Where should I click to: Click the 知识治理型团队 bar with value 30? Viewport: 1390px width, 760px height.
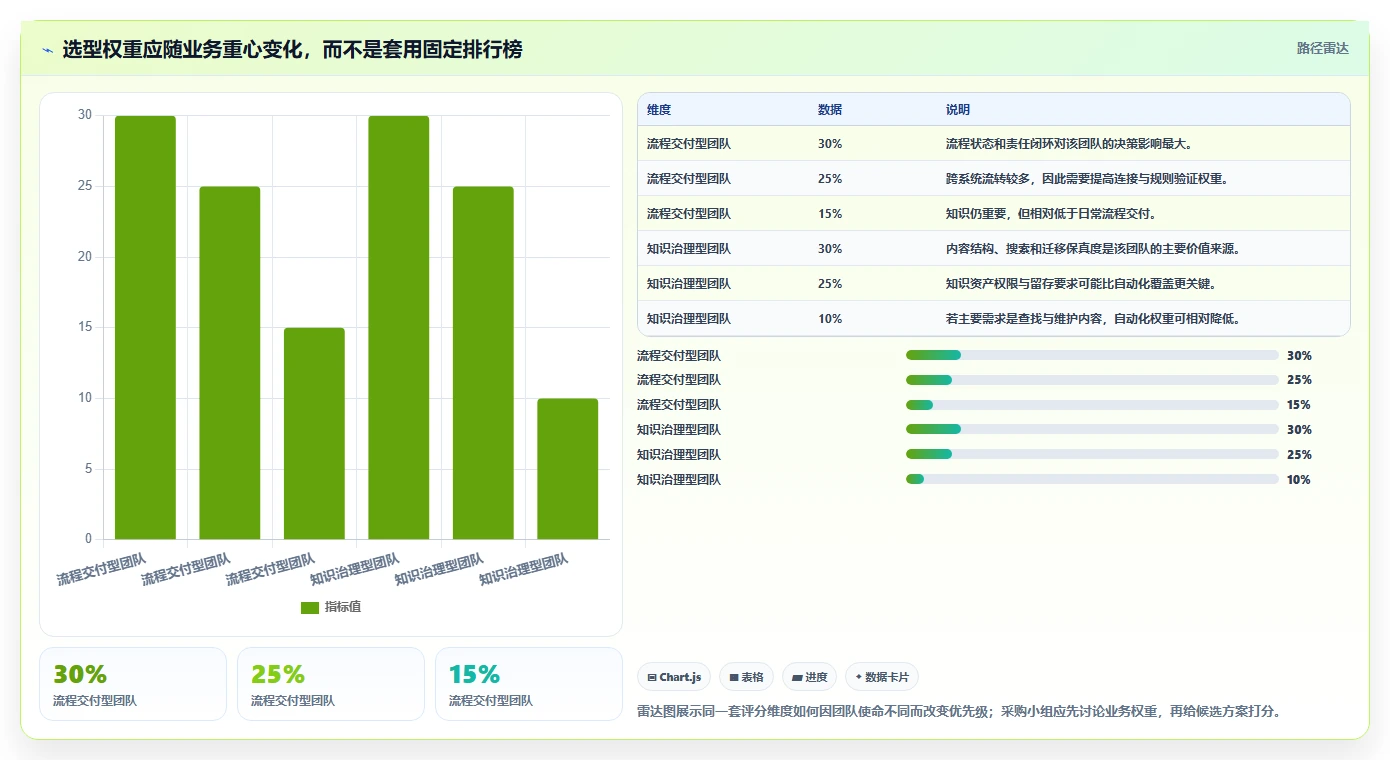tap(399, 328)
